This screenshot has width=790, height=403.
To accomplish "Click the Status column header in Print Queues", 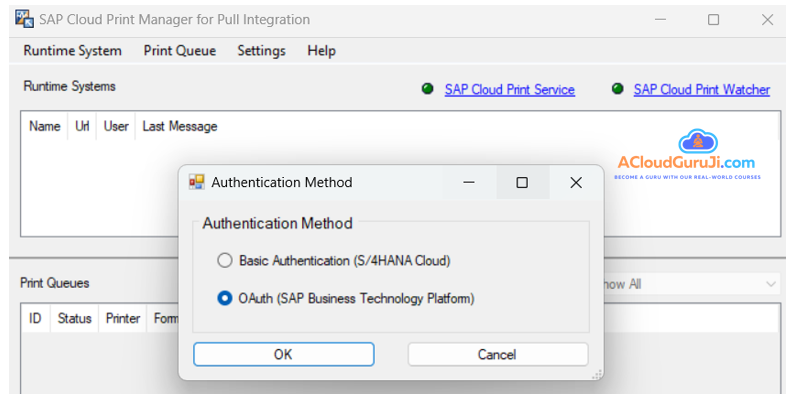I will point(74,319).
